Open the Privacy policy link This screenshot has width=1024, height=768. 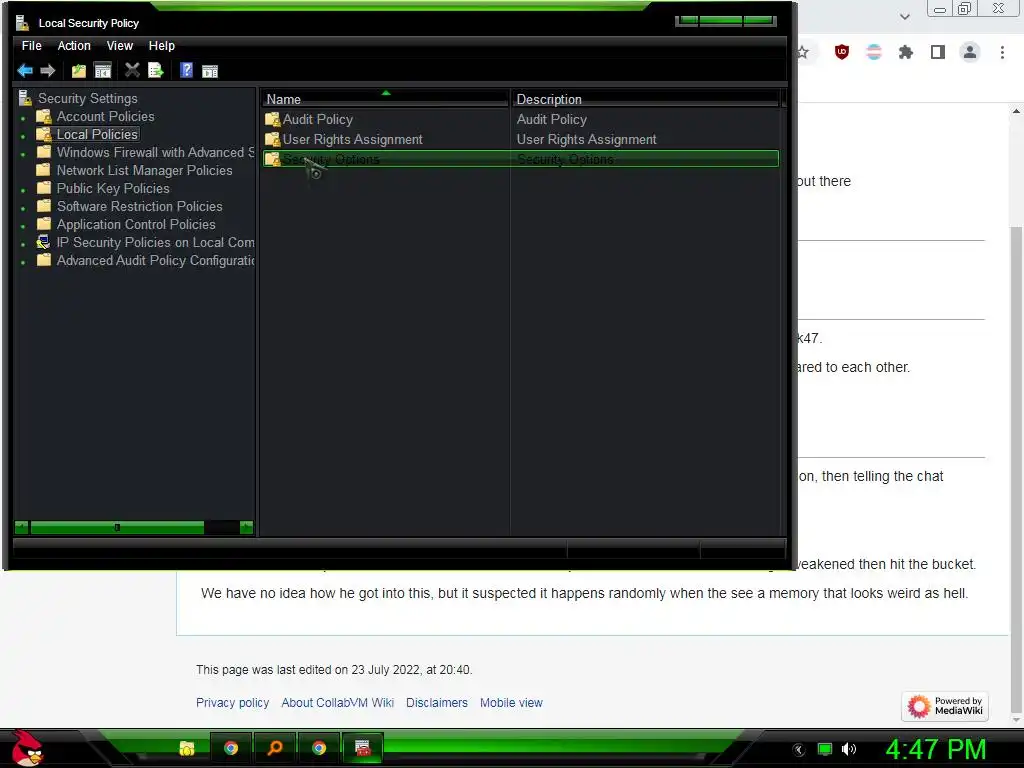232,703
